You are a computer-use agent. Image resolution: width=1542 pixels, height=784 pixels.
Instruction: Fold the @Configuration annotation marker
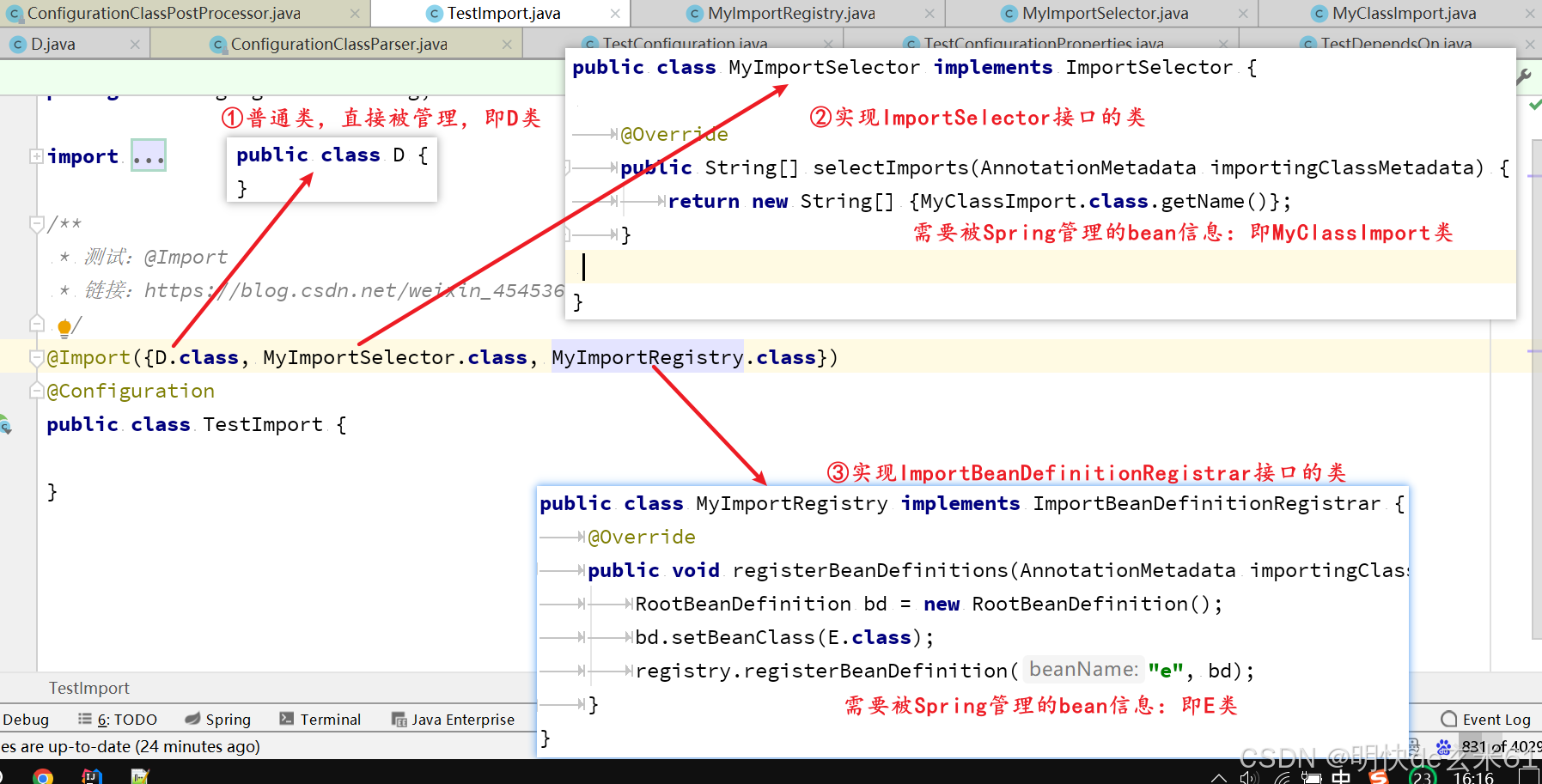coord(36,391)
